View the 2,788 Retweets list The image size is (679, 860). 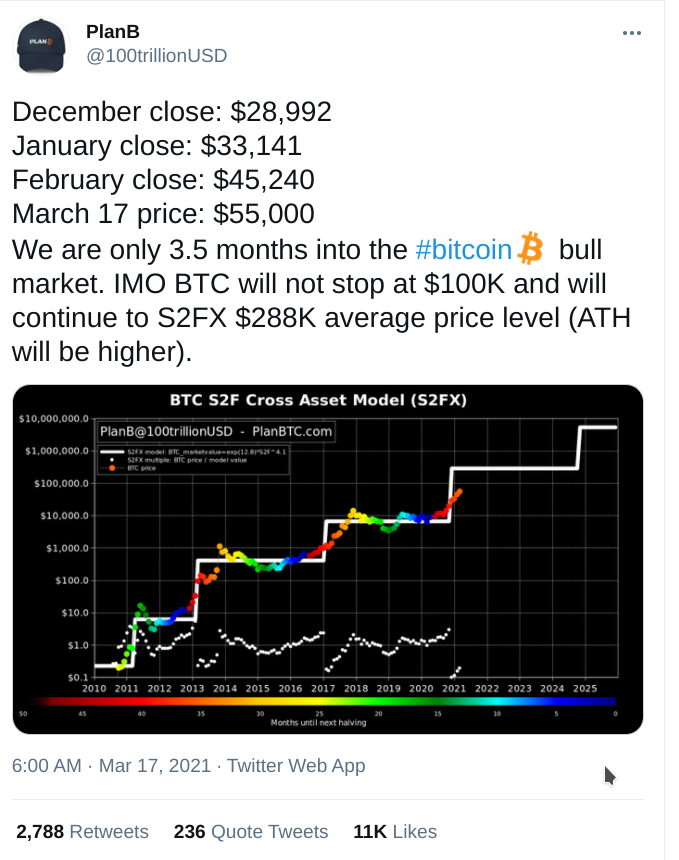(x=82, y=831)
